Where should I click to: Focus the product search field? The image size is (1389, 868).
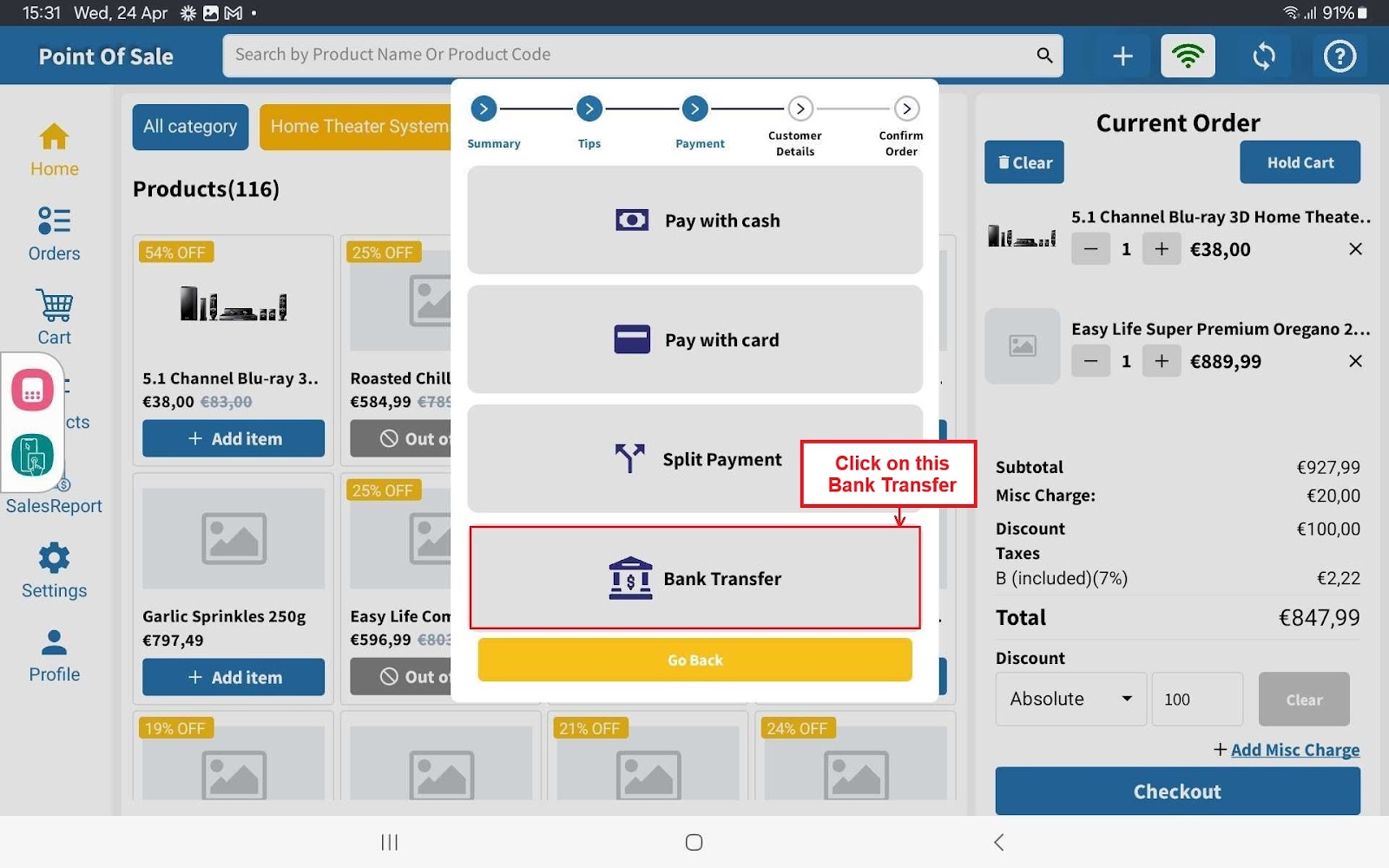(x=625, y=56)
